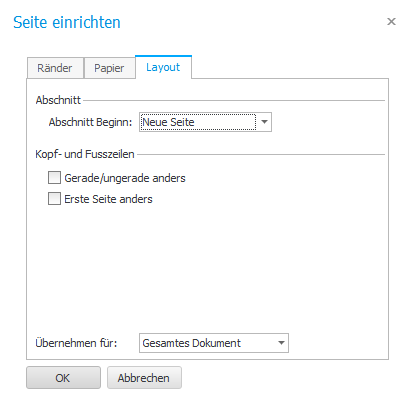
Task: Switch to the Ränder tab
Action: pyautogui.click(x=55, y=68)
